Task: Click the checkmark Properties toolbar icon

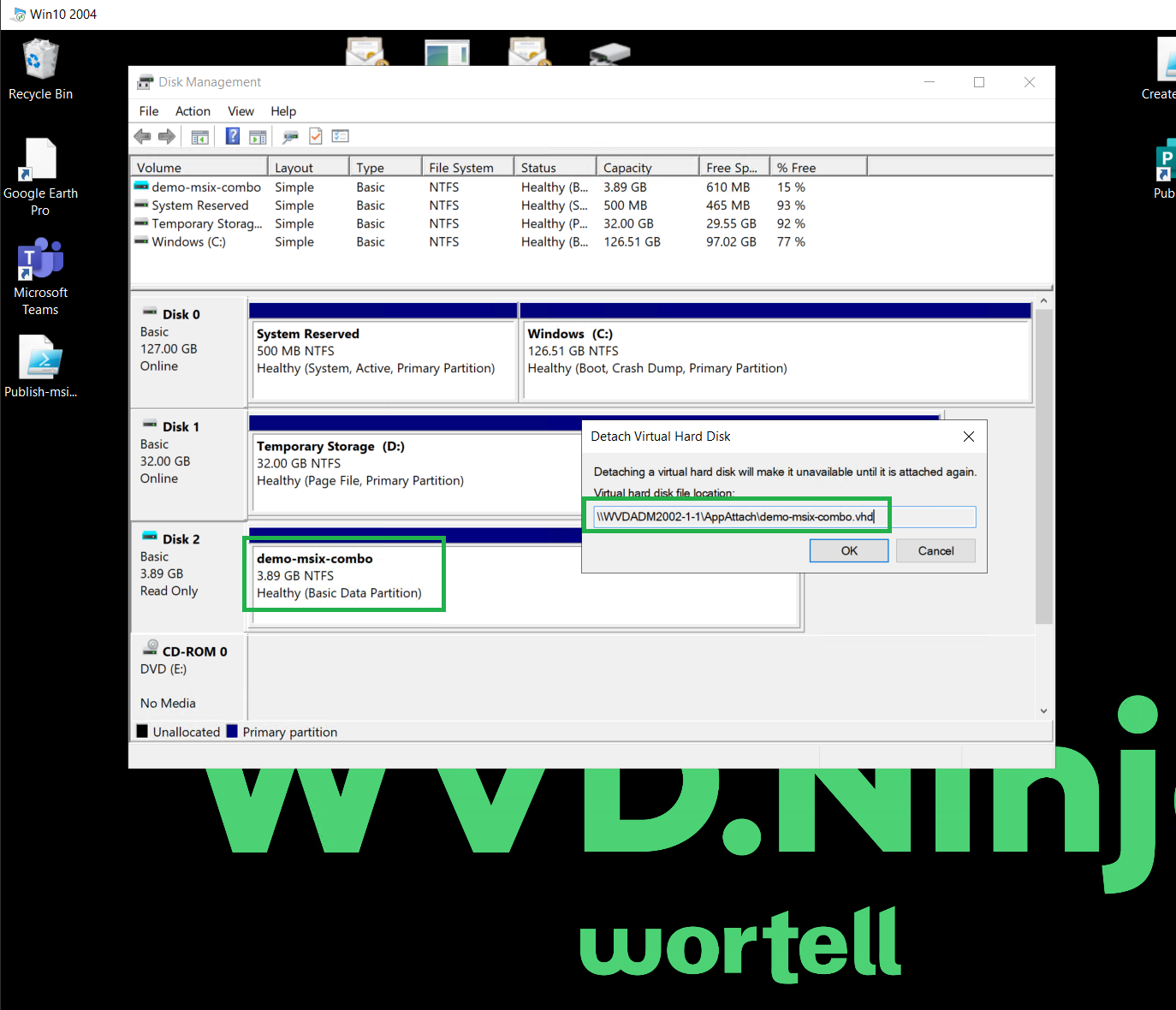Action: coord(316,136)
